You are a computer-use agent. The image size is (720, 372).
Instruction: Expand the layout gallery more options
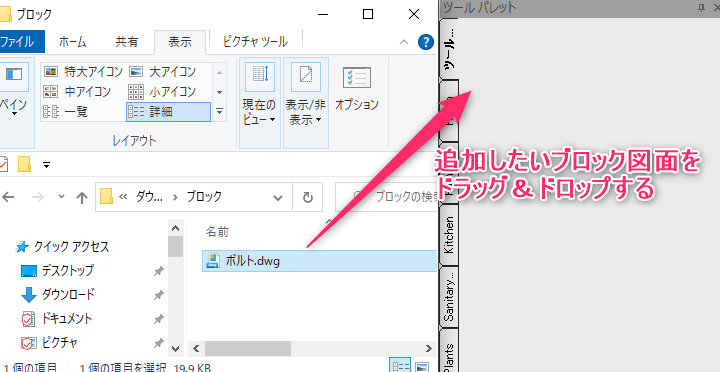(219, 111)
